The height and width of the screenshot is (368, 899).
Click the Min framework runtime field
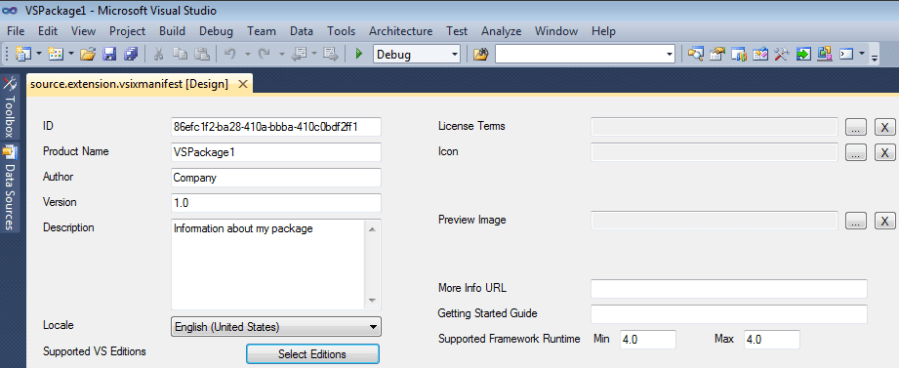[x=648, y=339]
